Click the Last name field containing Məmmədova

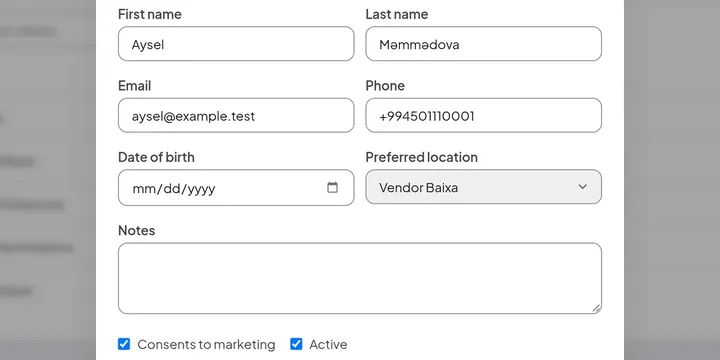pyautogui.click(x=484, y=44)
